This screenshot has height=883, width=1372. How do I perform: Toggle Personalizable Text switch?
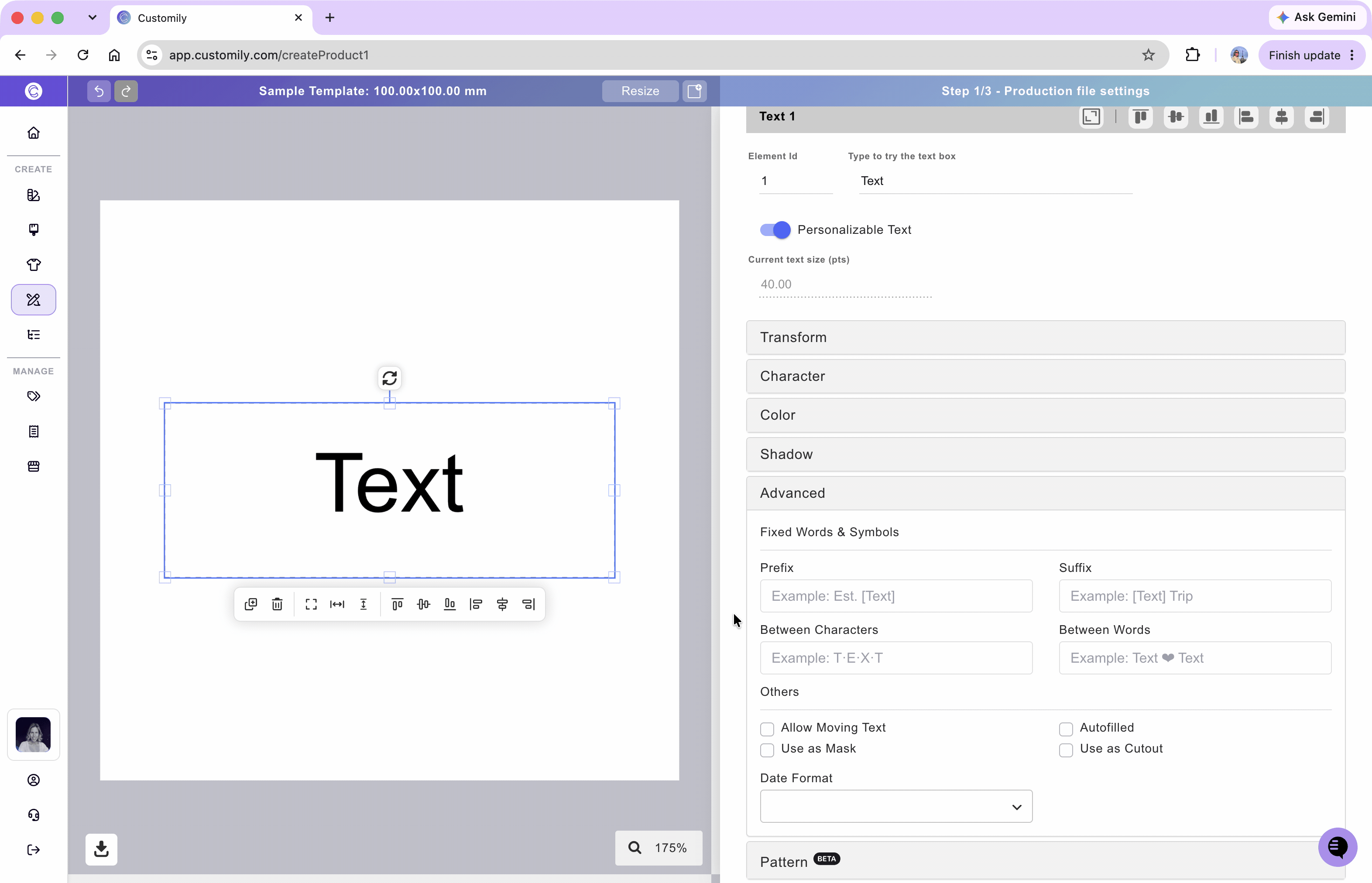click(775, 230)
